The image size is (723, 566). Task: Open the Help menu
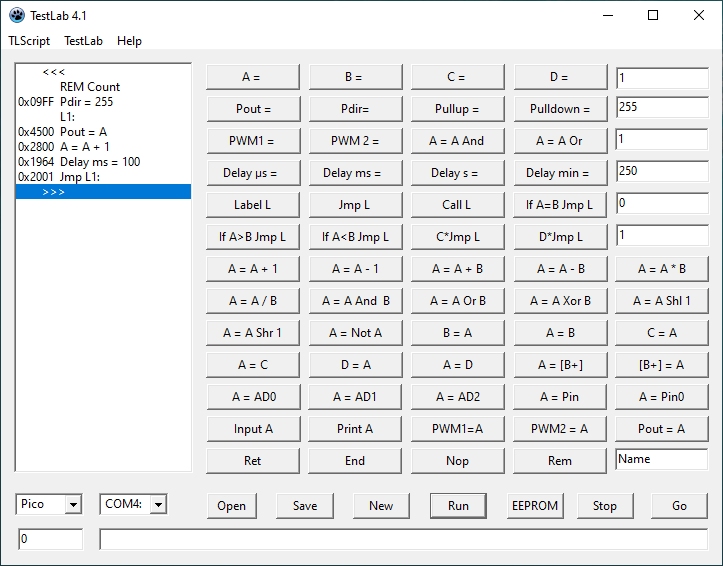(x=129, y=41)
